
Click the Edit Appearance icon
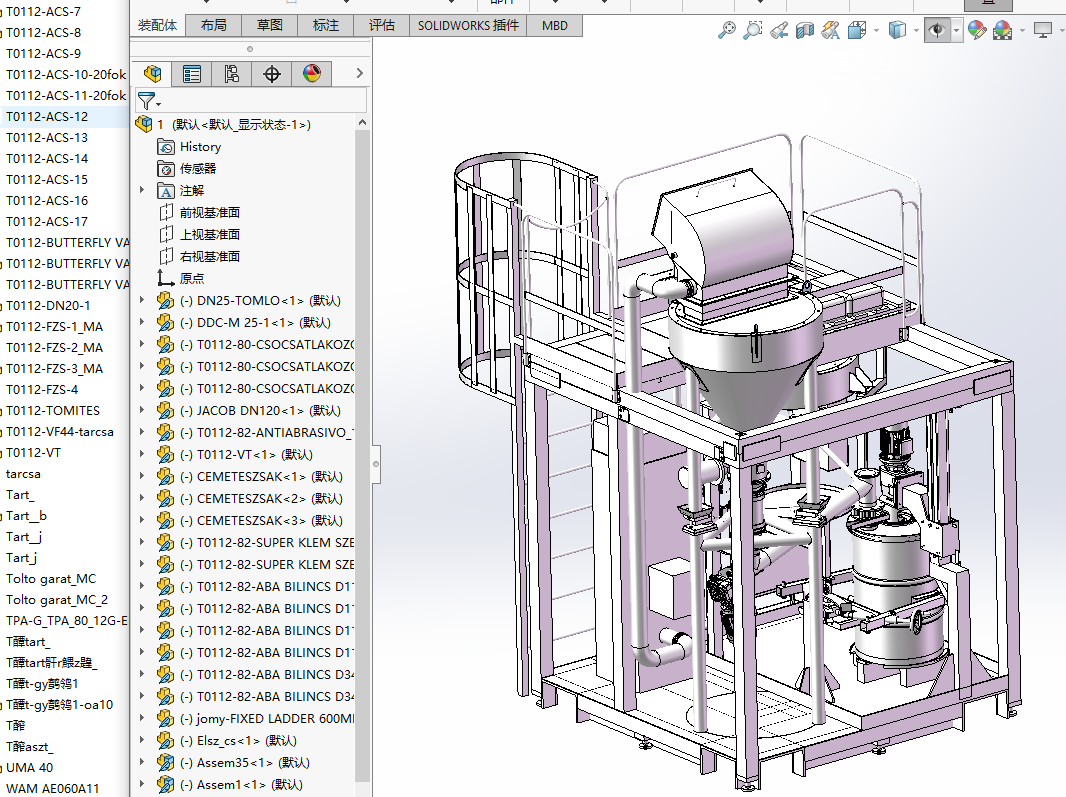(x=976, y=31)
